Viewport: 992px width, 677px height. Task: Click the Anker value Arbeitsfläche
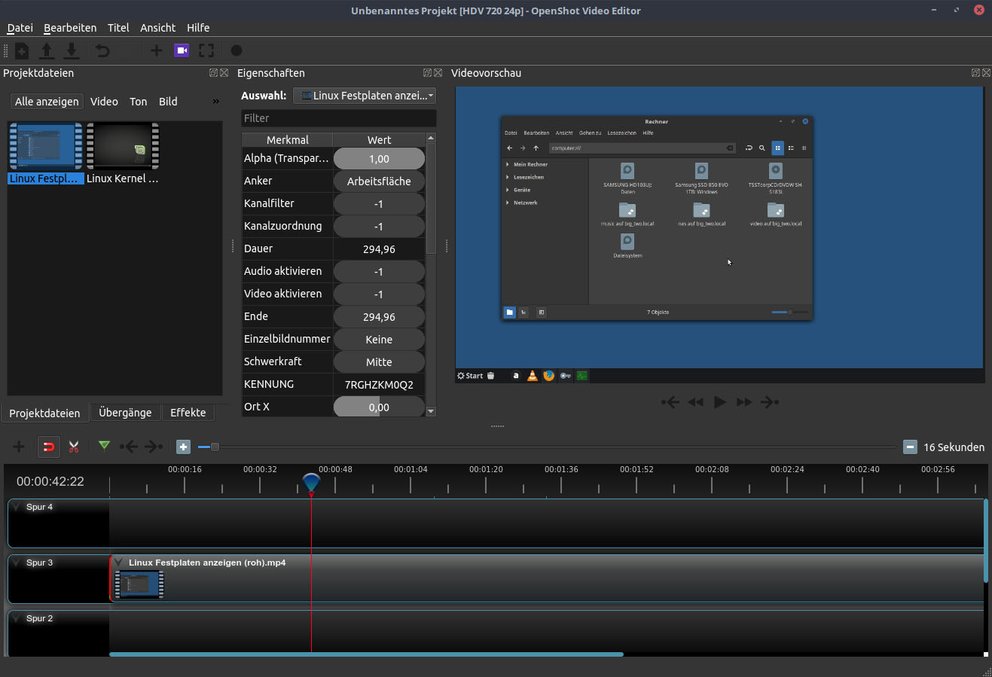point(379,182)
